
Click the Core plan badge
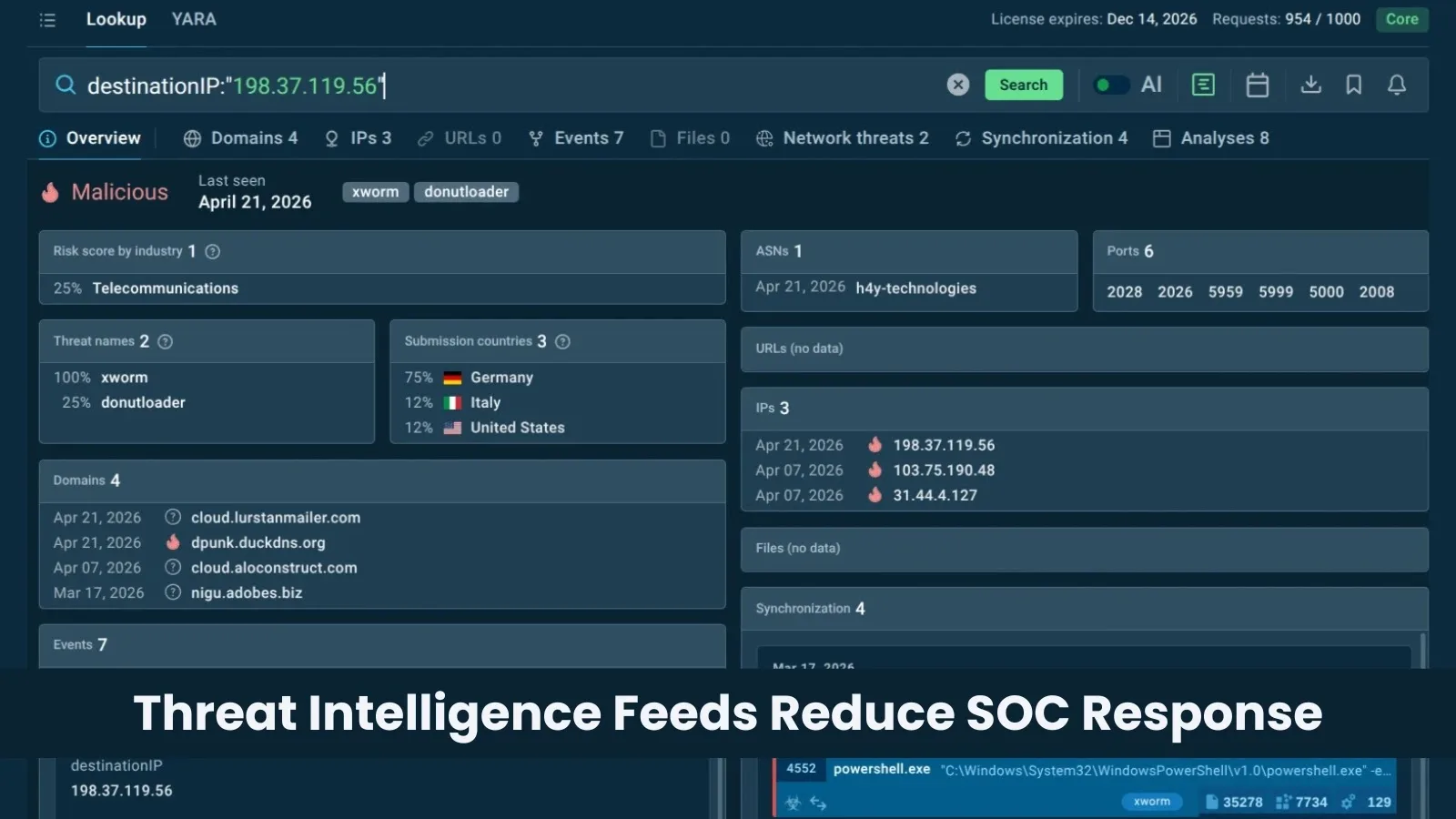point(1401,19)
